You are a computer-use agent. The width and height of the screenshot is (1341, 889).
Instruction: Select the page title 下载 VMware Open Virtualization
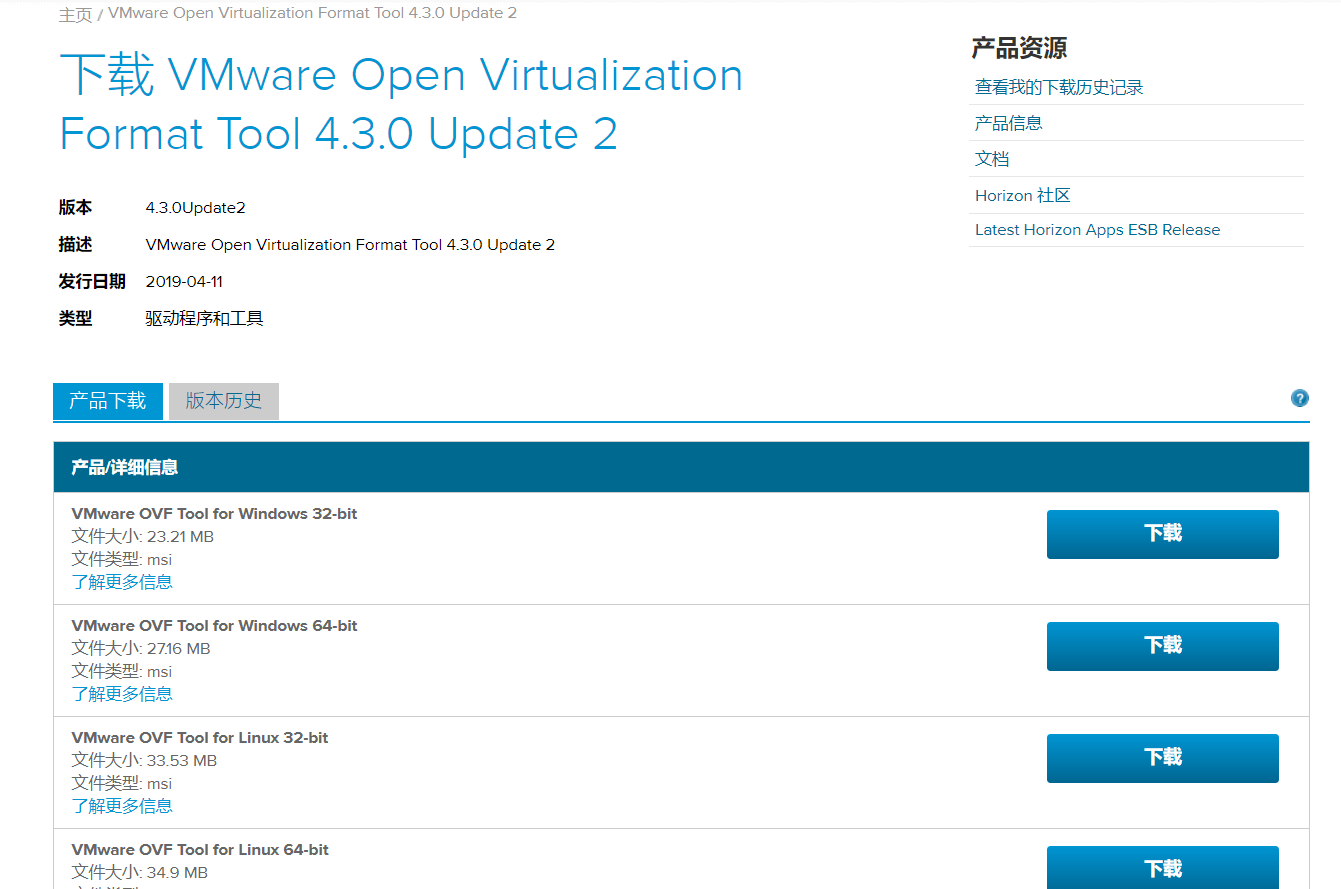click(401, 104)
